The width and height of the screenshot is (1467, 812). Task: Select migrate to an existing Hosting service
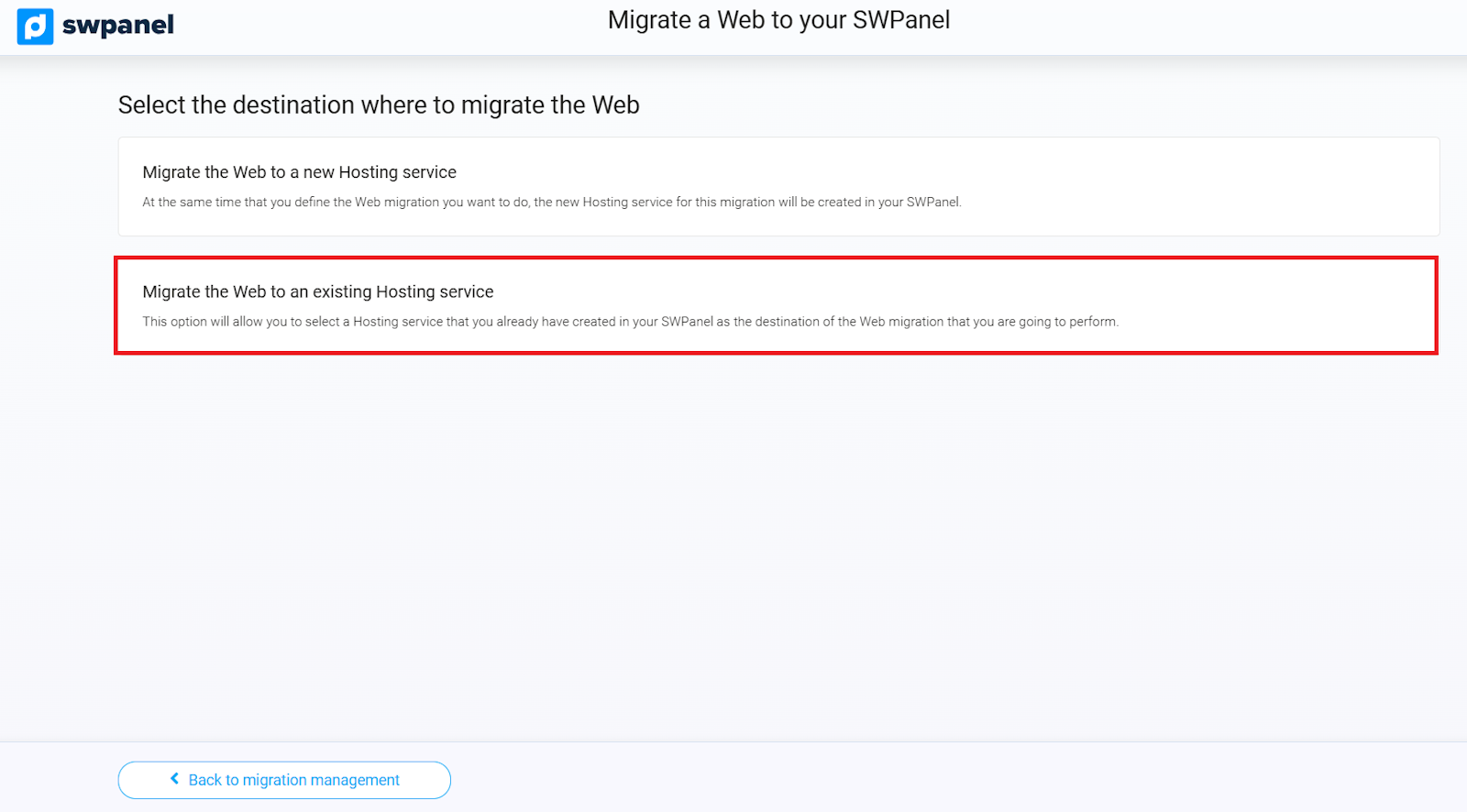[776, 305]
